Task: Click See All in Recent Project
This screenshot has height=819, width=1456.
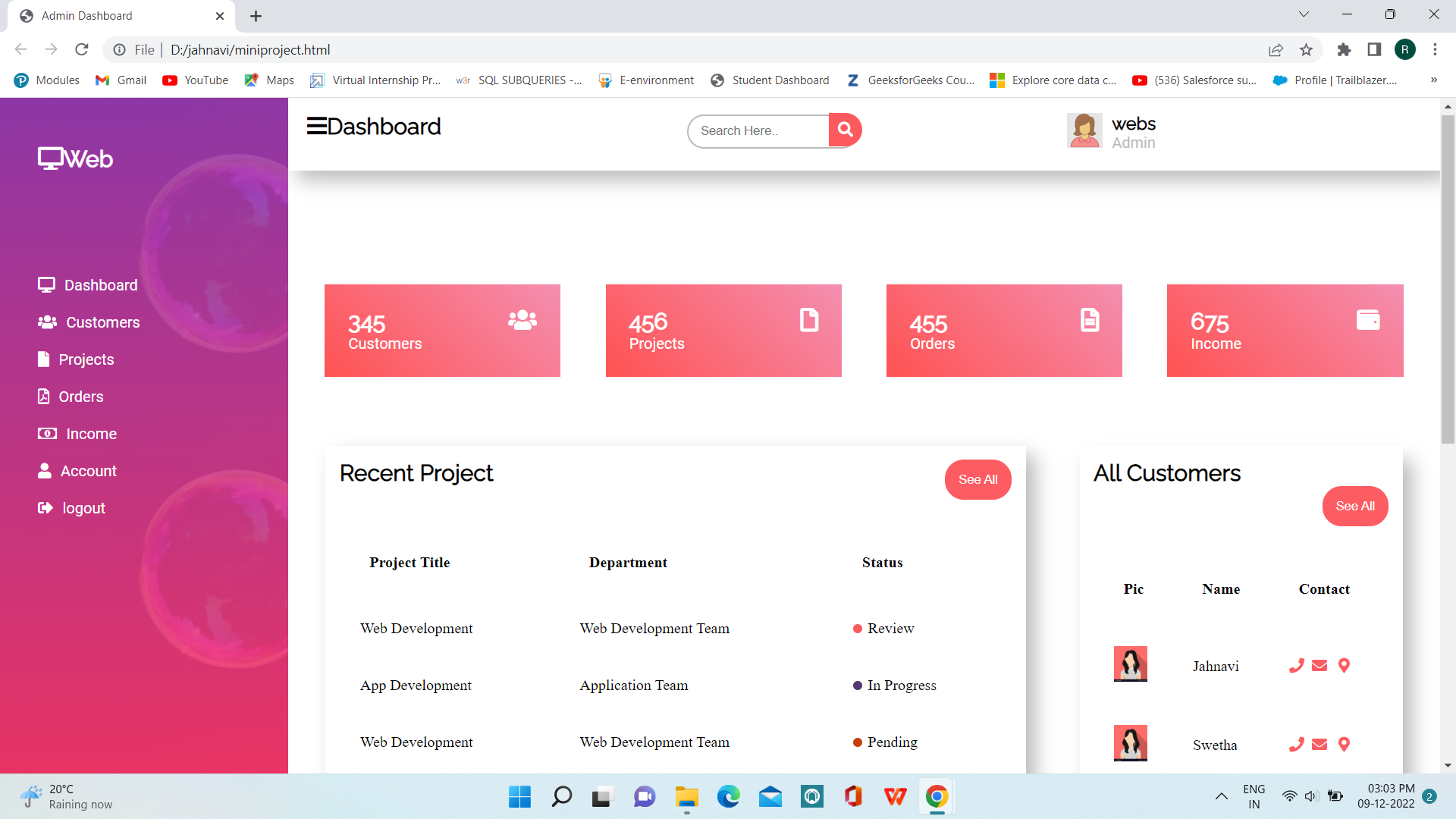Action: click(977, 479)
